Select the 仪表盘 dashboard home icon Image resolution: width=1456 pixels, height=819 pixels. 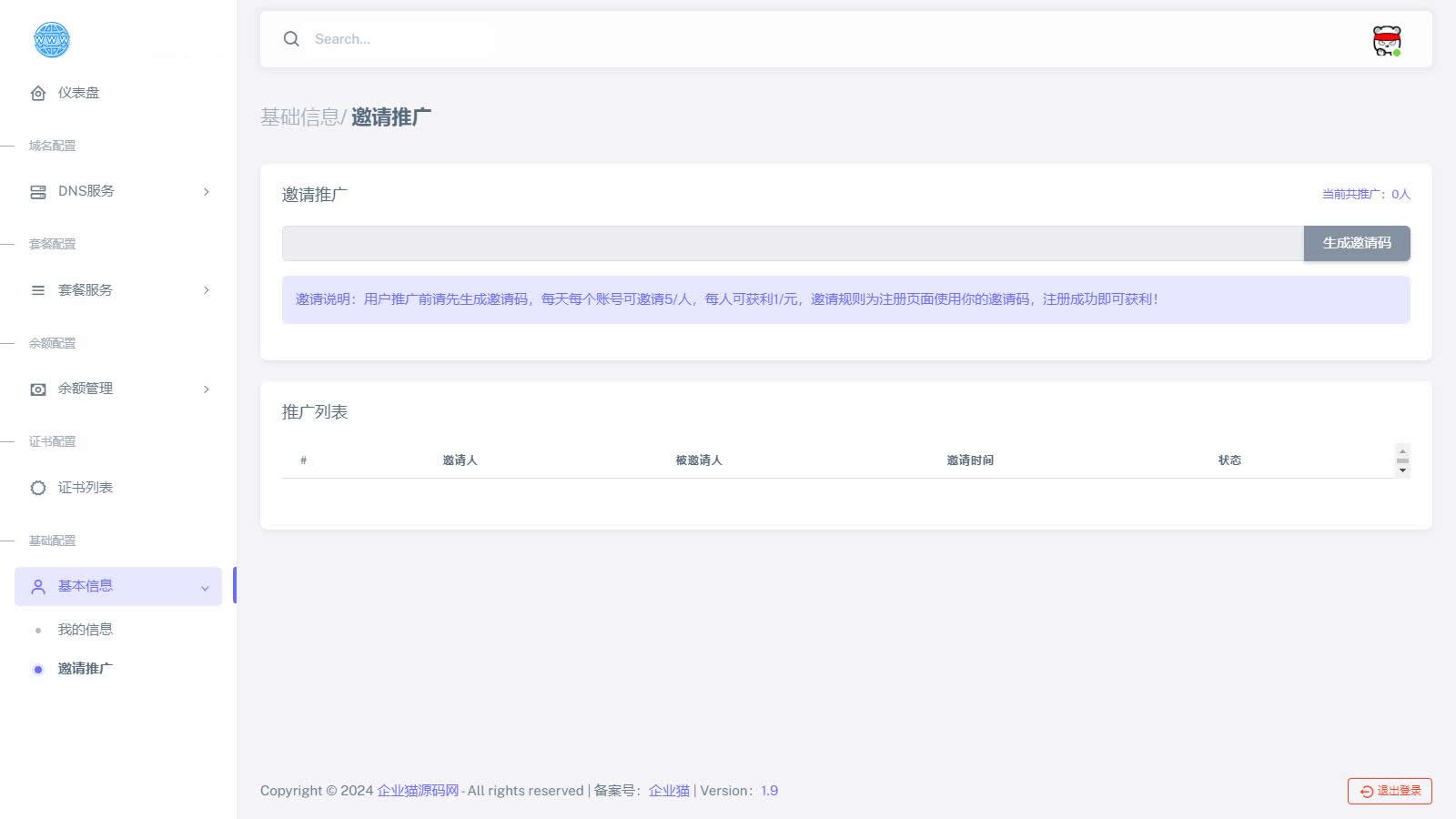coord(37,92)
